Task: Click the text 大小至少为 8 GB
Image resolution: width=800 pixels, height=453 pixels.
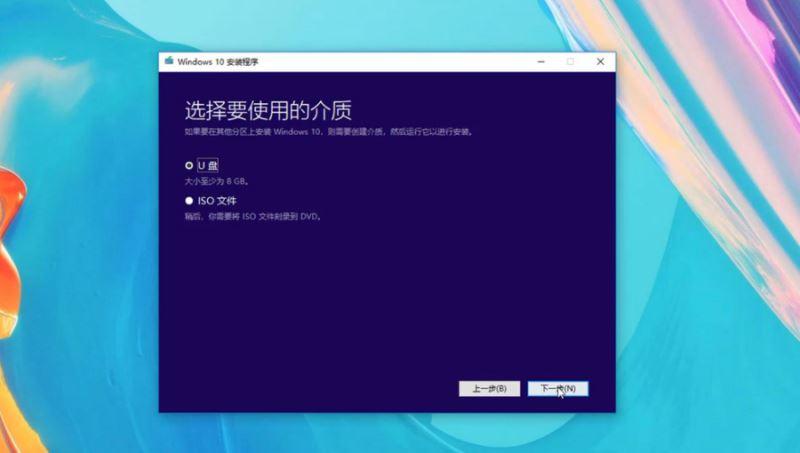Action: (217, 181)
